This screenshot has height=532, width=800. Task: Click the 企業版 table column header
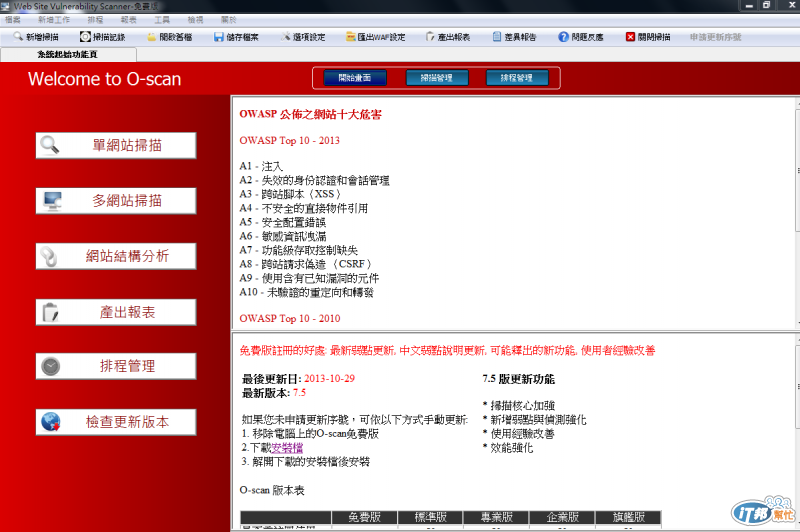562,517
